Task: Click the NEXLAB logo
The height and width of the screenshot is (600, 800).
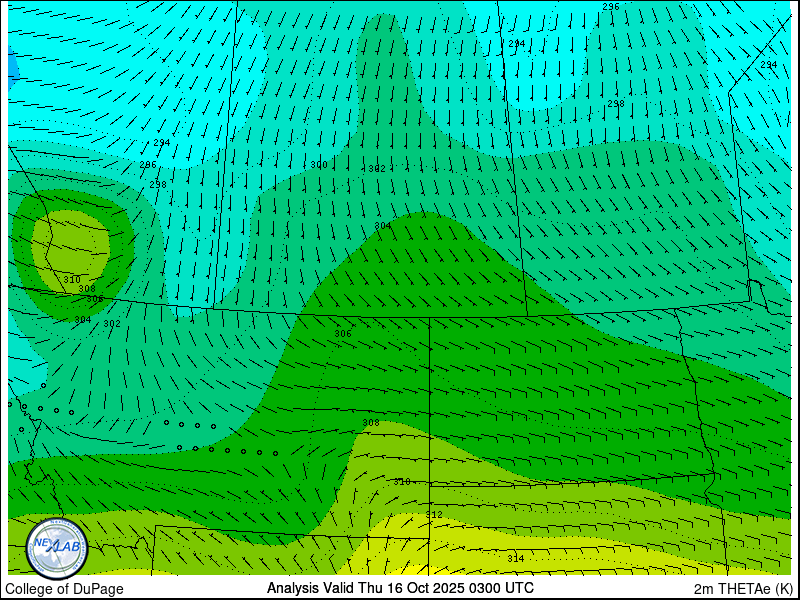Action: (57, 548)
